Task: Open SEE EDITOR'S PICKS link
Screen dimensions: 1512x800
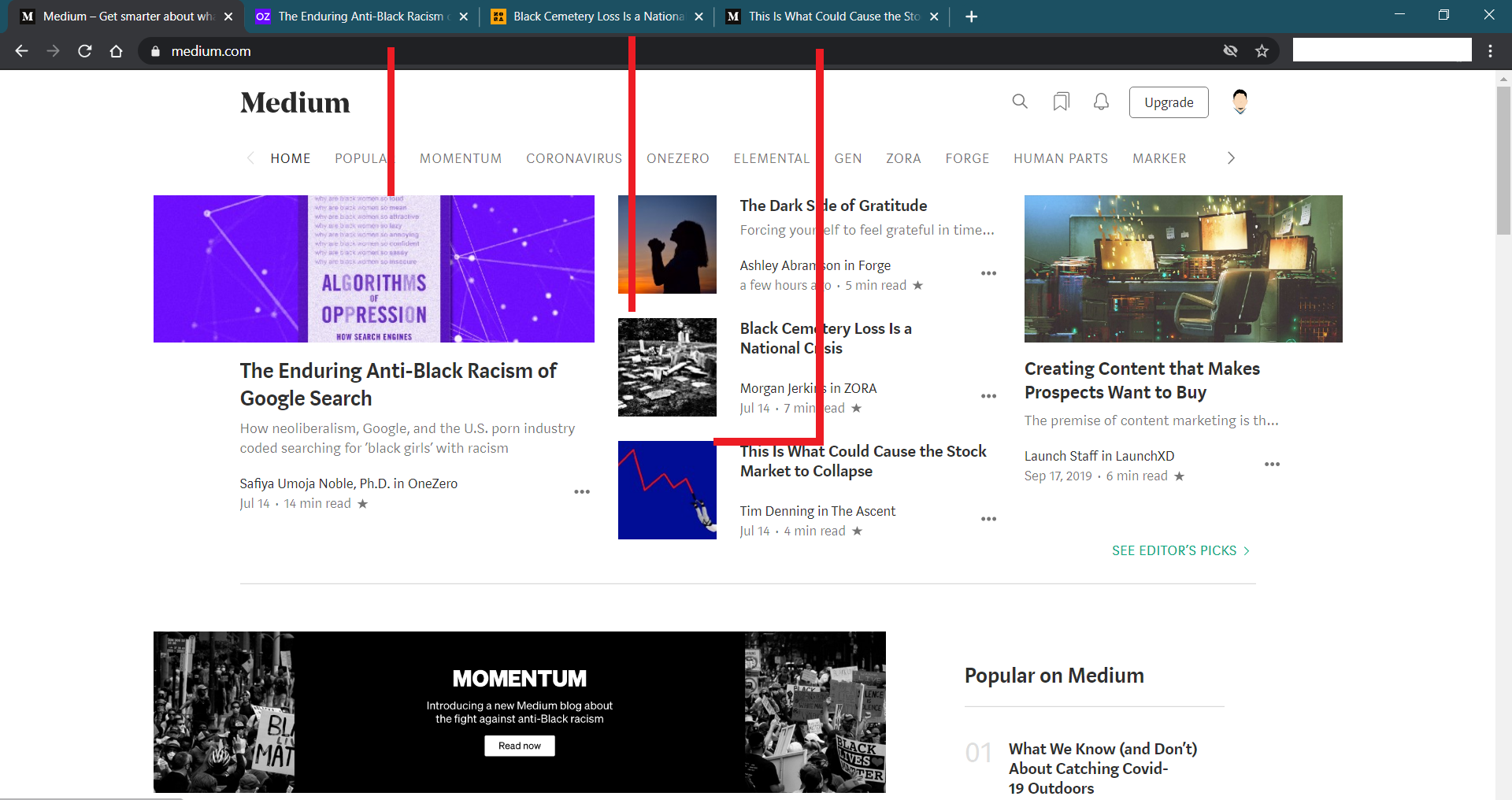Action: [x=1180, y=550]
